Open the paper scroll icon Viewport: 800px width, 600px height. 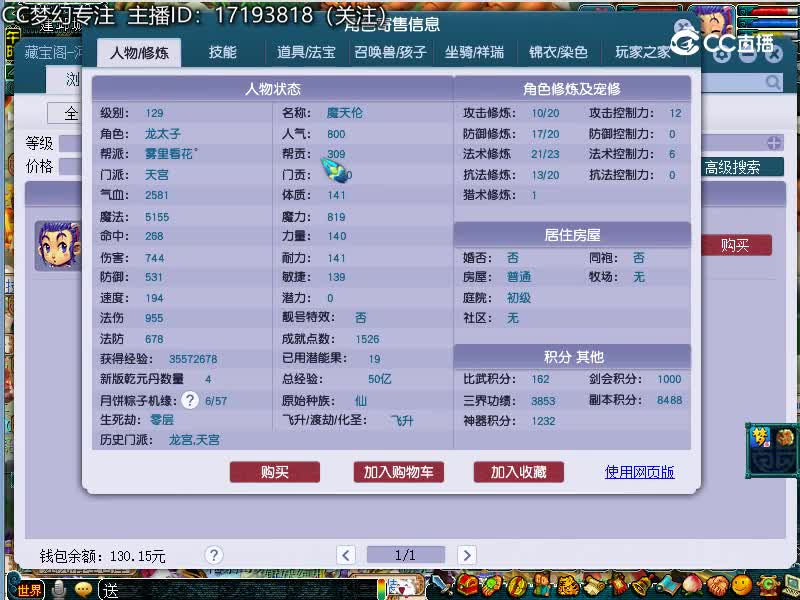593,585
